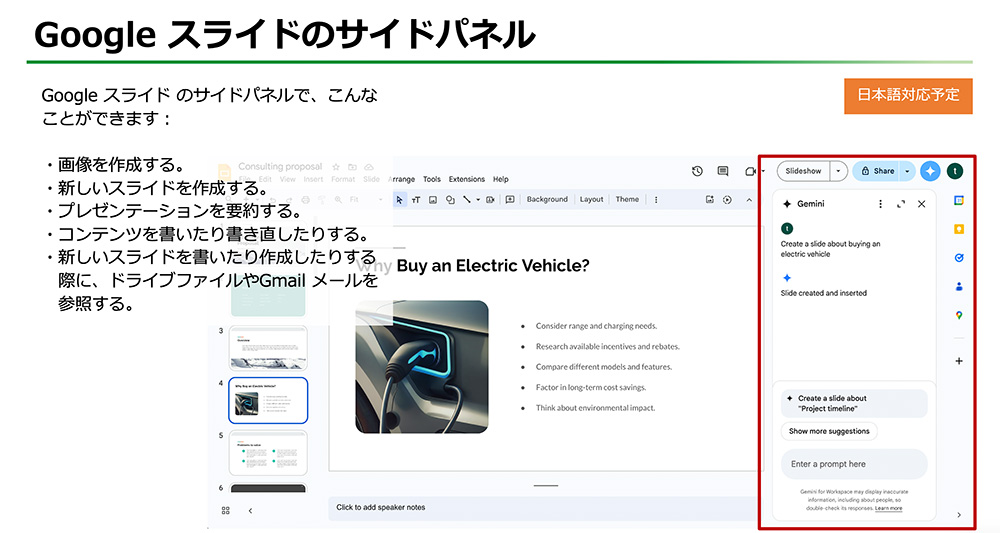Click the image generation icon in toolbar
The width and height of the screenshot is (1000, 533).
(x=709, y=200)
